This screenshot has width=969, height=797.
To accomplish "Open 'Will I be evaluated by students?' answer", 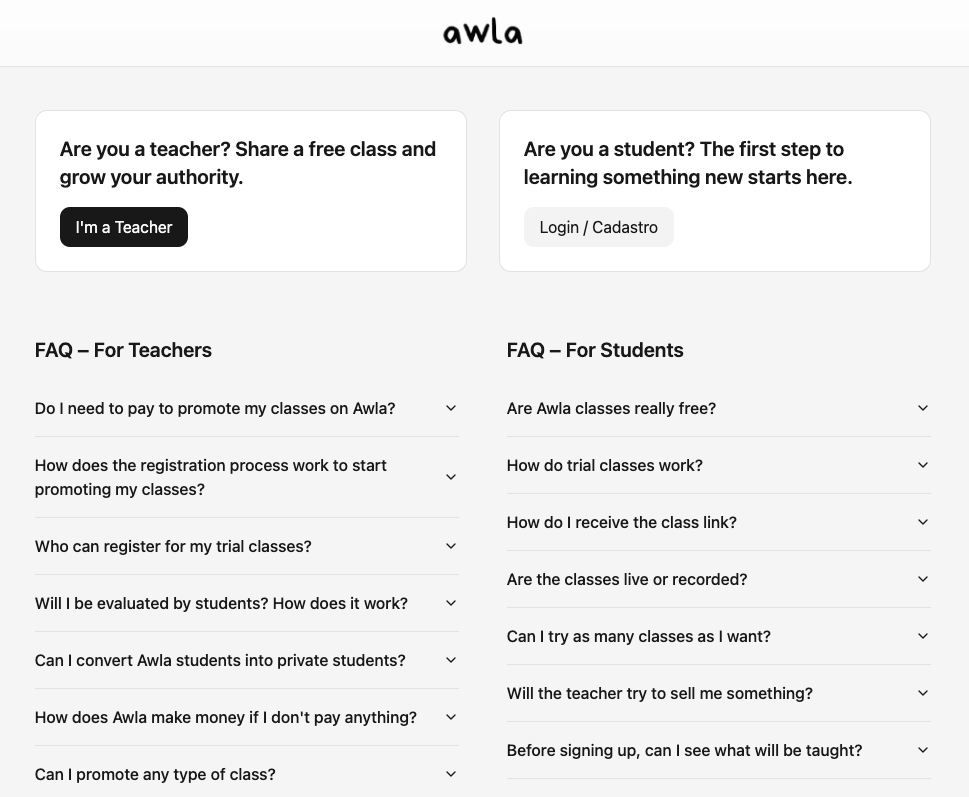I will (x=221, y=603).
